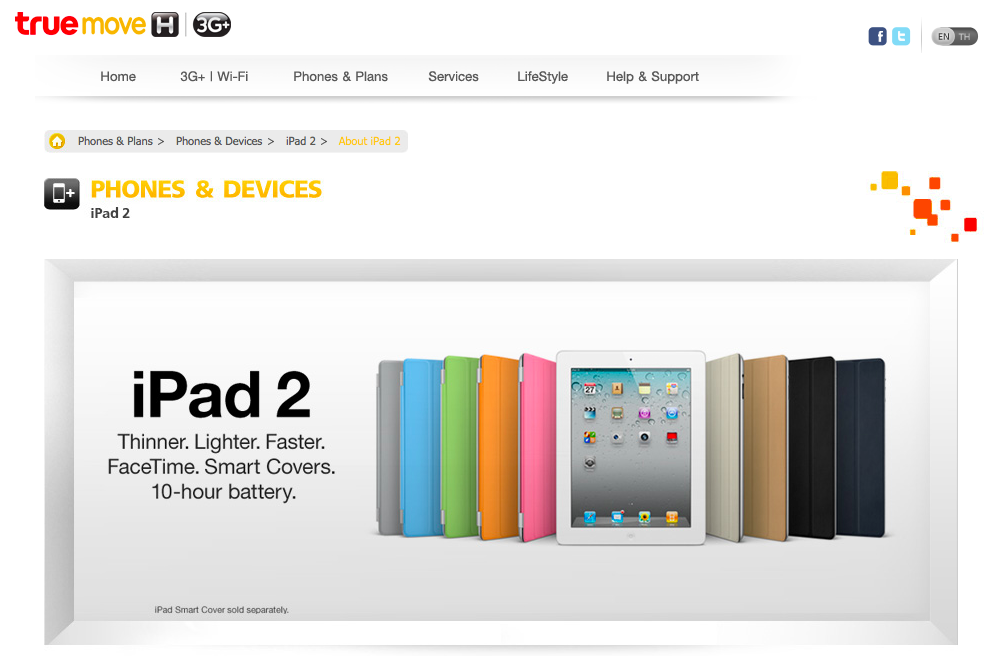Open the Facebook page icon
Image resolution: width=988 pixels, height=656 pixels.
click(x=877, y=37)
